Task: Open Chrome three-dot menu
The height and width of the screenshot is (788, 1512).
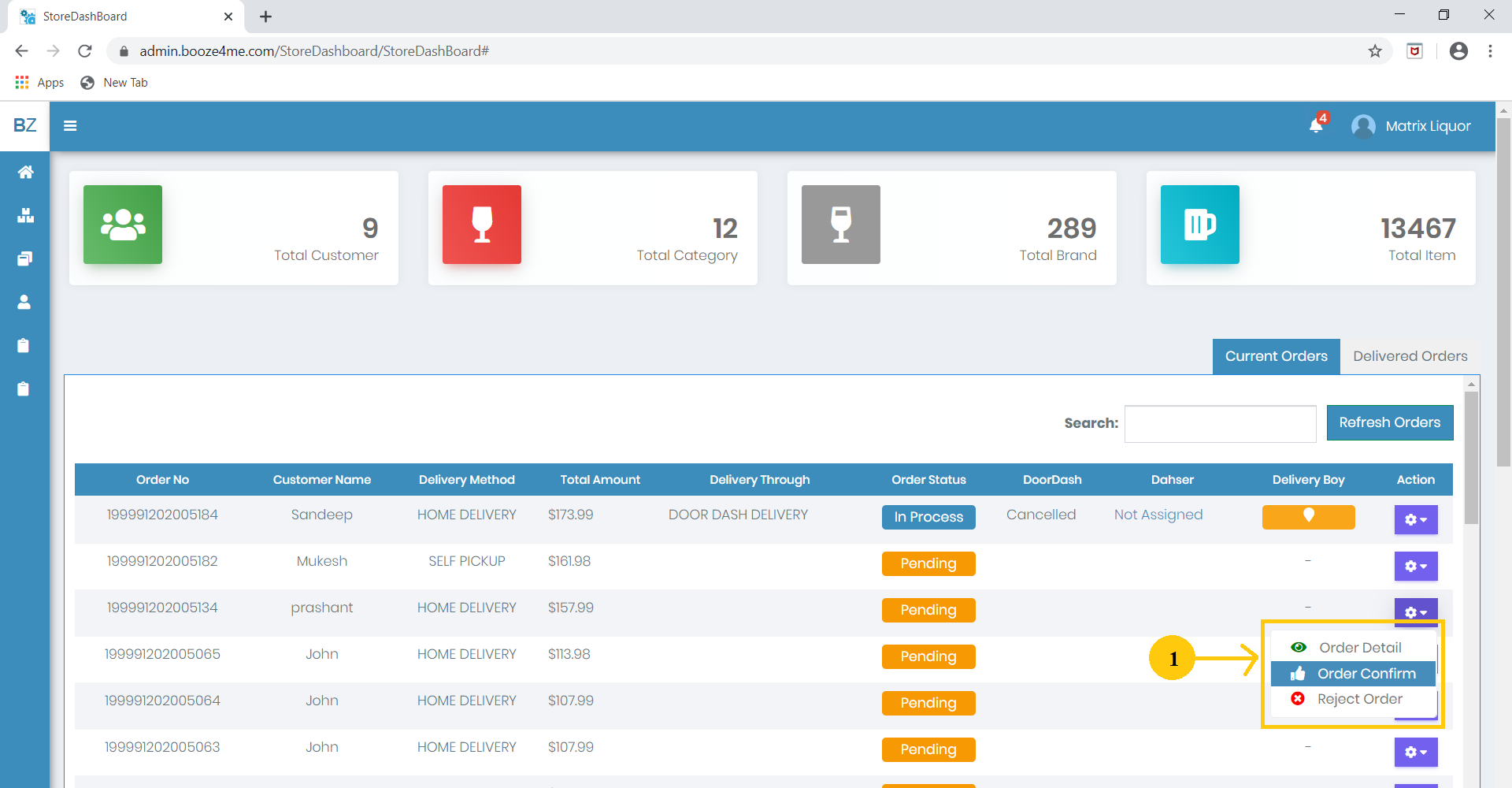Action: (1490, 51)
